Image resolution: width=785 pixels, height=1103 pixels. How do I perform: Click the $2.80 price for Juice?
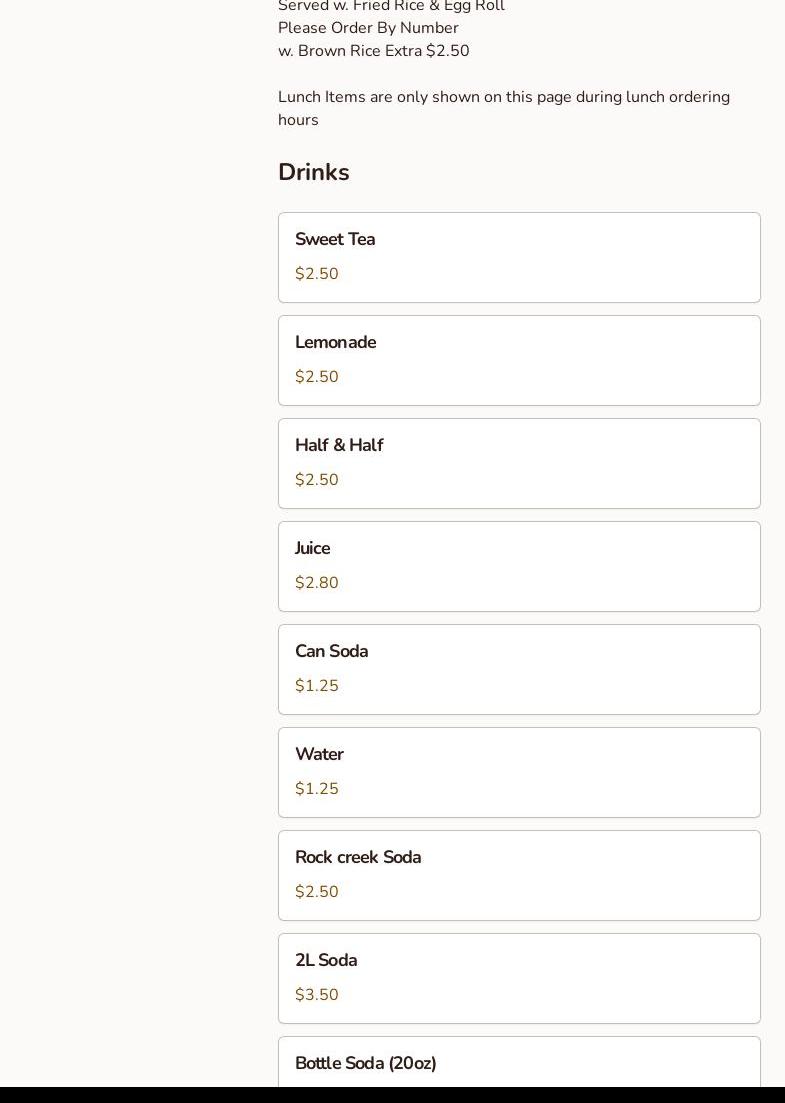pyautogui.click(x=317, y=583)
